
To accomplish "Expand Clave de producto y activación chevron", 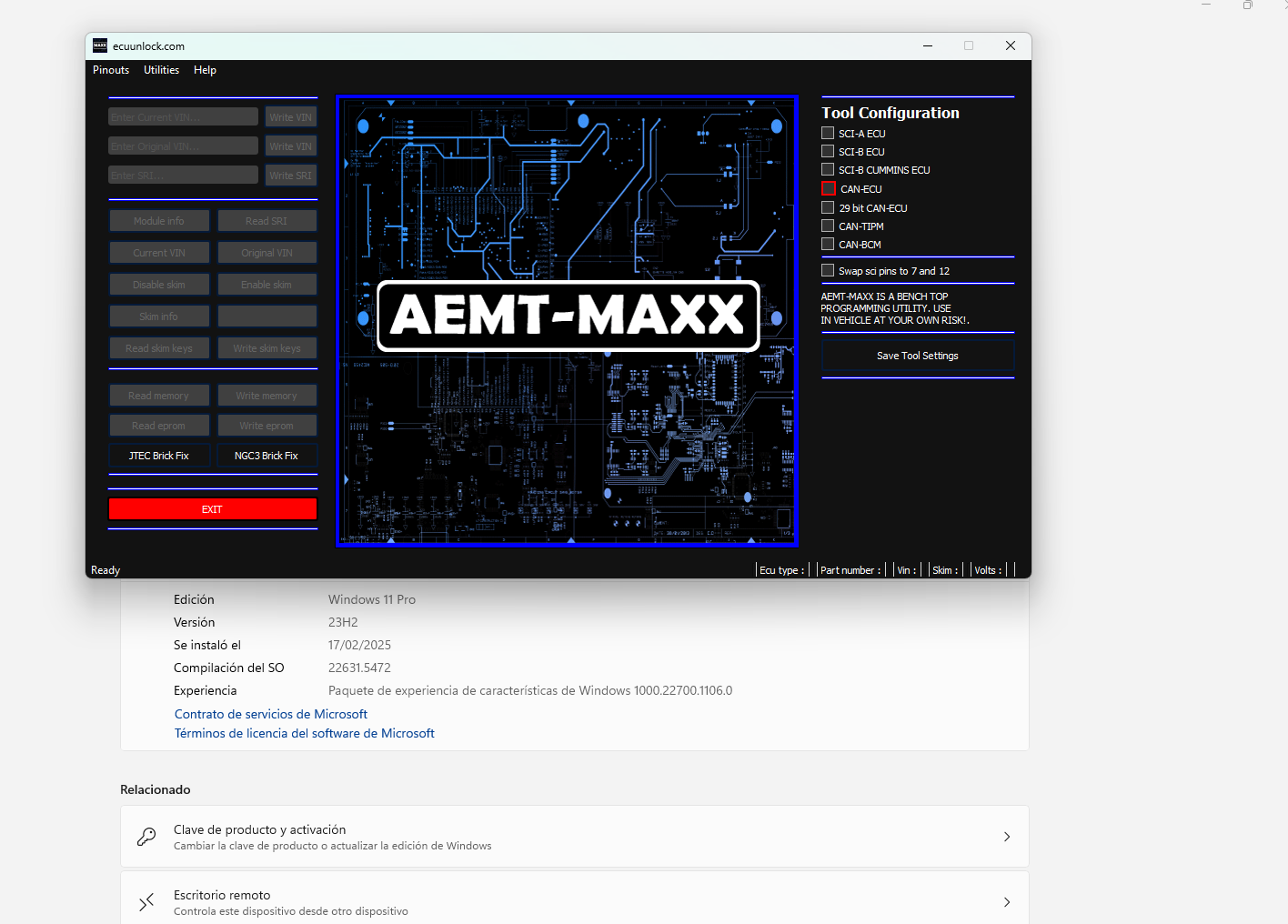I will (x=1006, y=837).
